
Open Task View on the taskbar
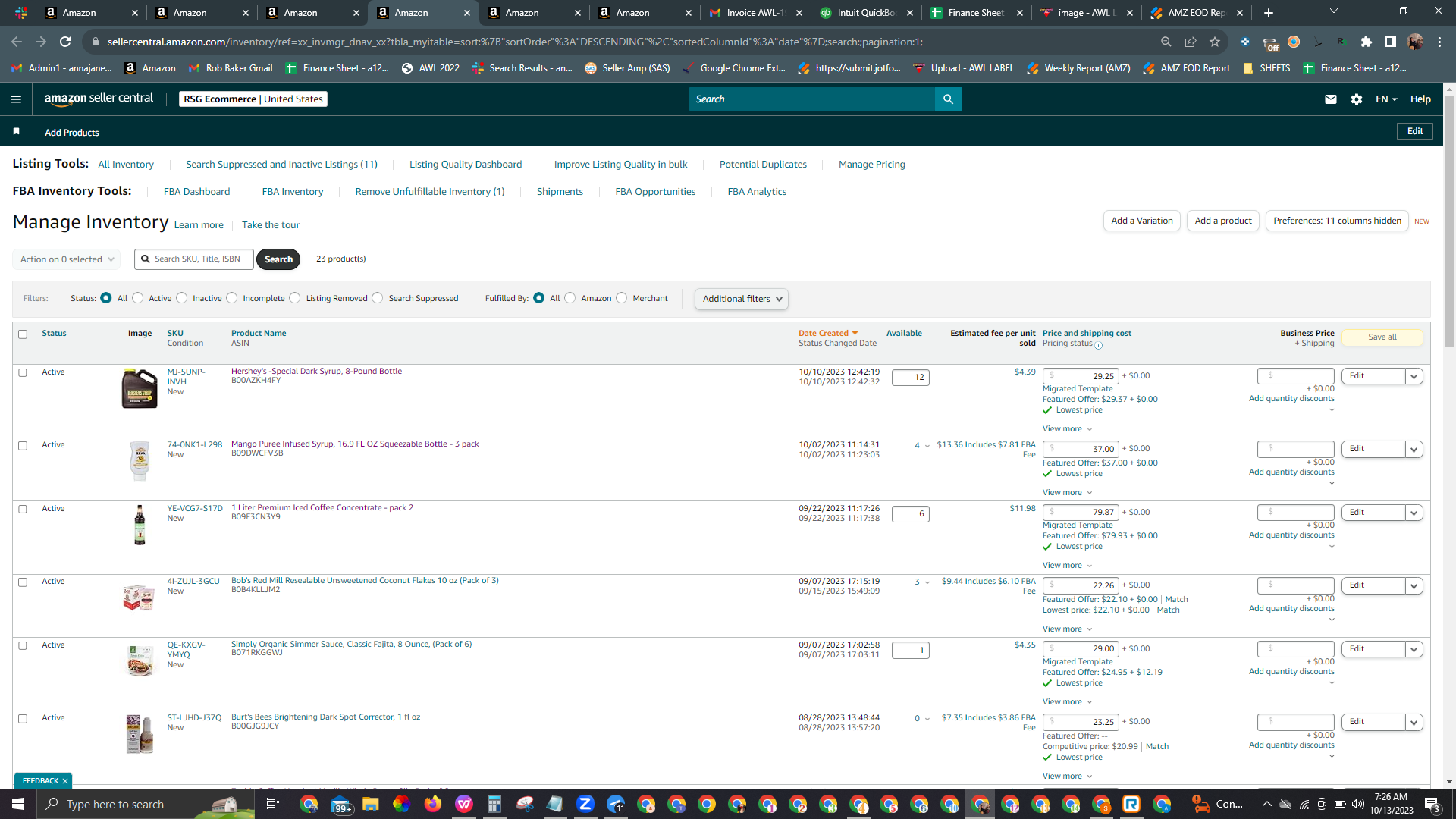pos(273,804)
